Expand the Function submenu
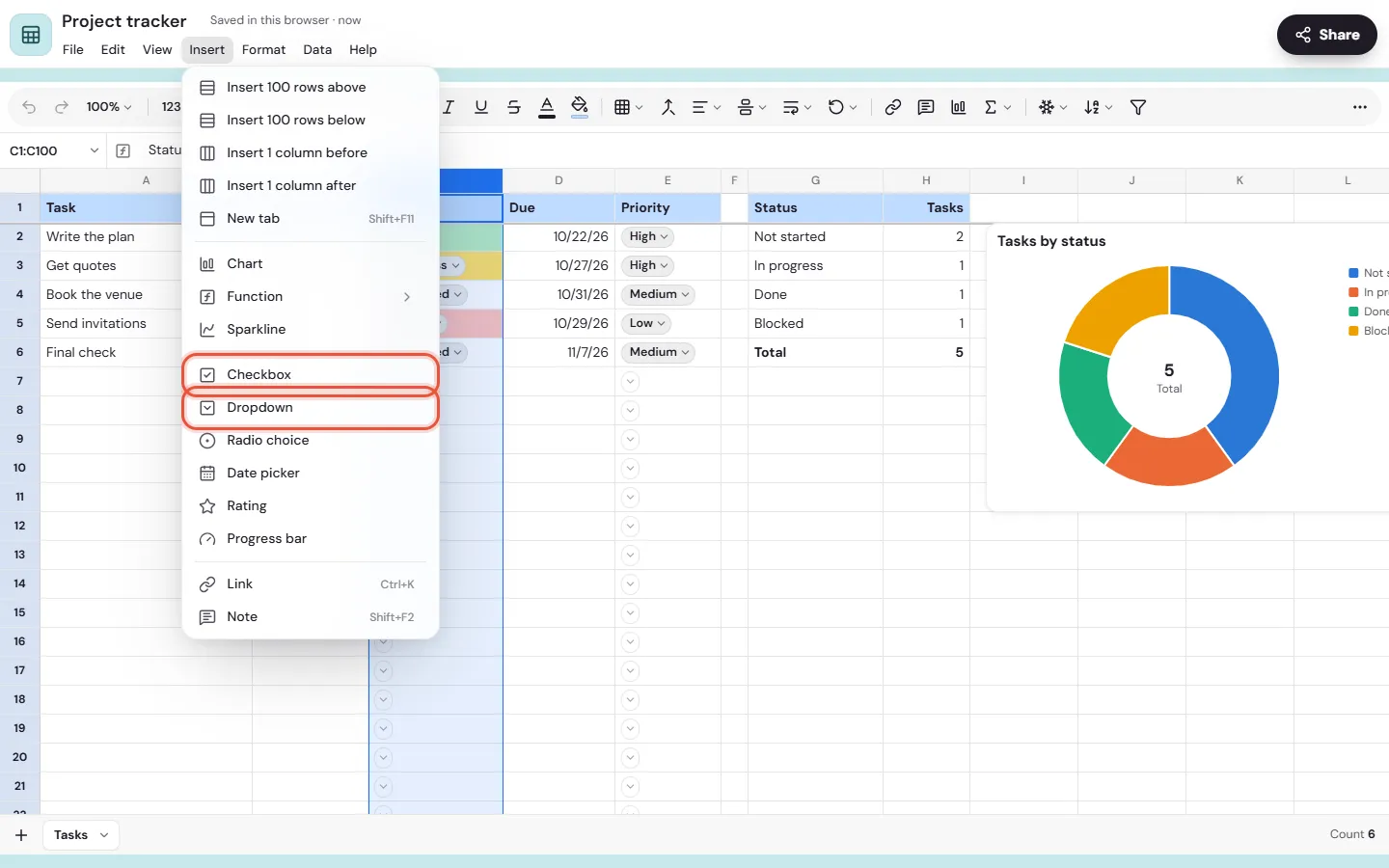This screenshot has height=868, width=1389. (311, 296)
